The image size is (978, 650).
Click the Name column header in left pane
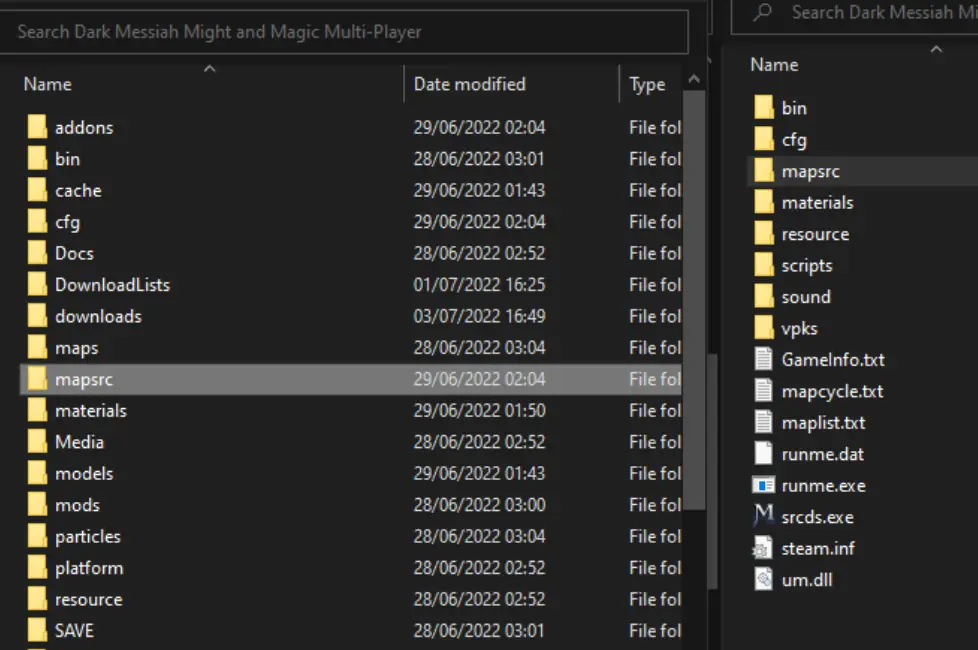[x=50, y=84]
